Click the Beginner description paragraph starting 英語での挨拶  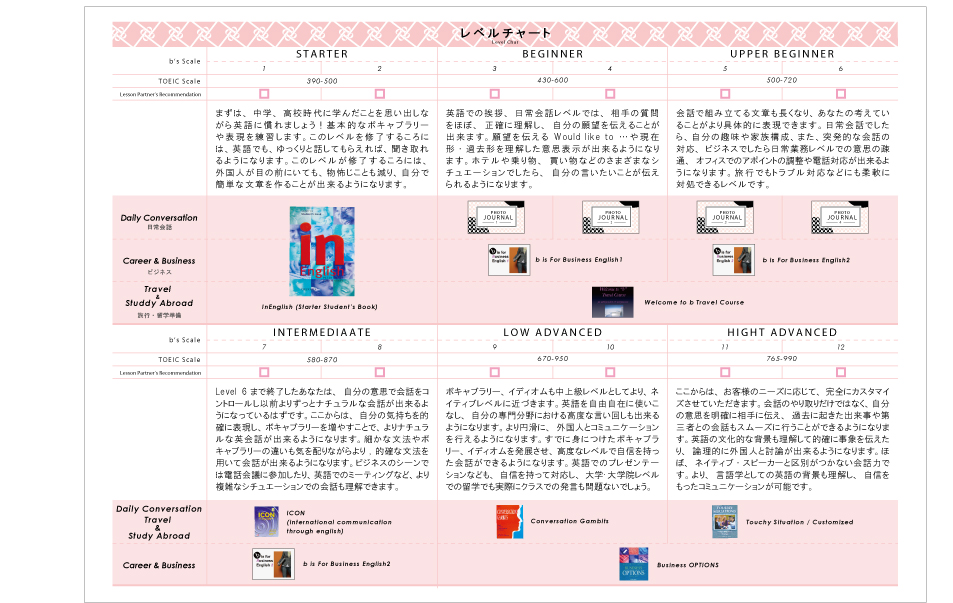(x=552, y=149)
